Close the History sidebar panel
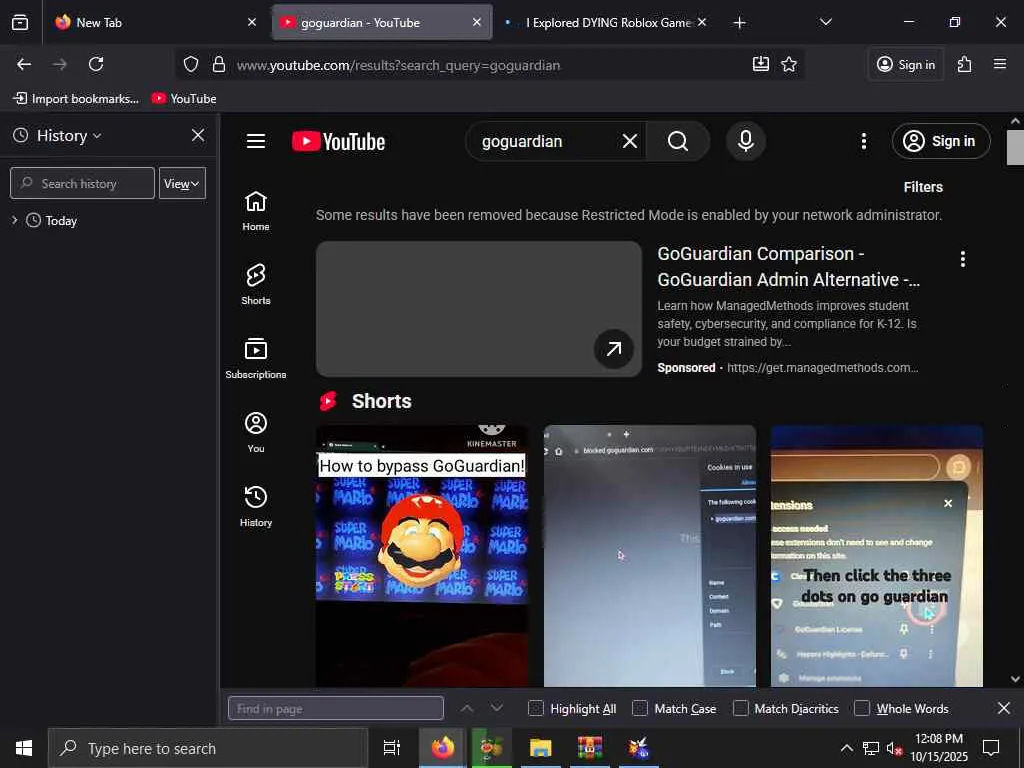Viewport: 1024px width, 768px height. 198,135
